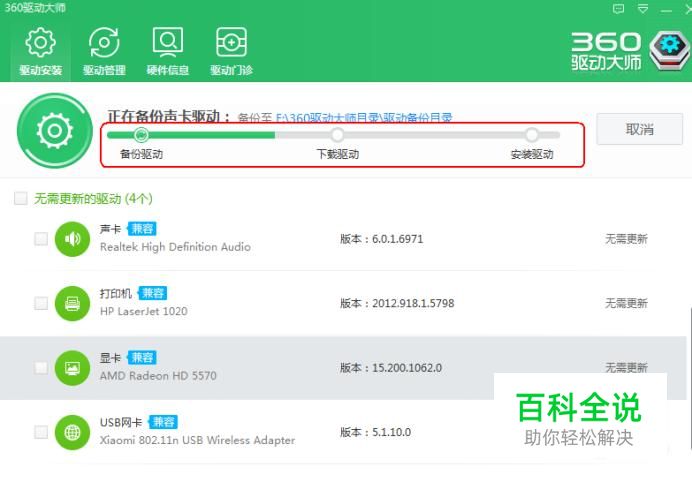692x482 pixels.
Task: Click the 360驱动大师 logo cube icon
Action: (670, 50)
